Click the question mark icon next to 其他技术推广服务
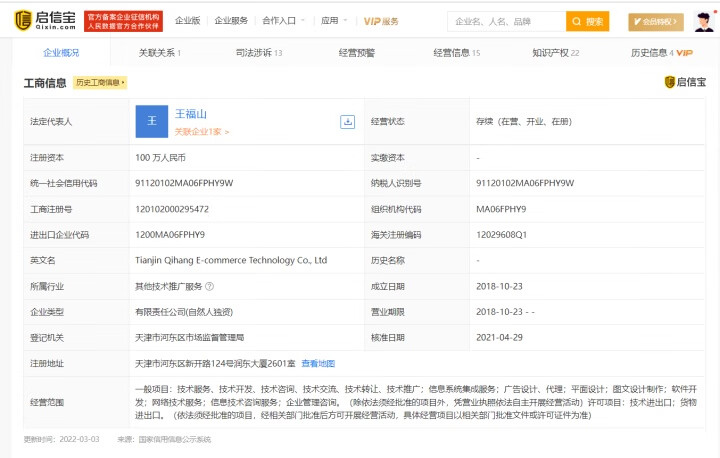The image size is (720, 458). point(209,286)
